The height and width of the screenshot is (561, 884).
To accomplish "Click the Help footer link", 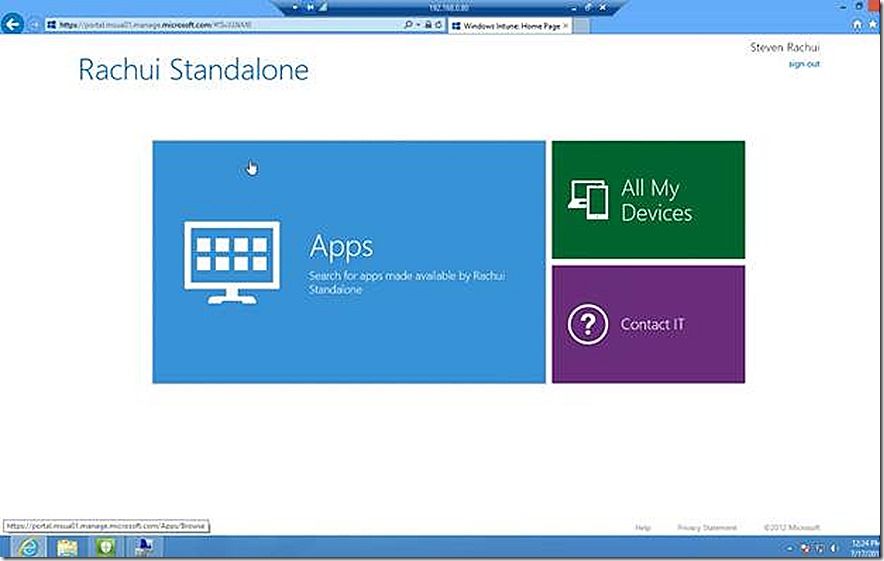I will point(643,528).
